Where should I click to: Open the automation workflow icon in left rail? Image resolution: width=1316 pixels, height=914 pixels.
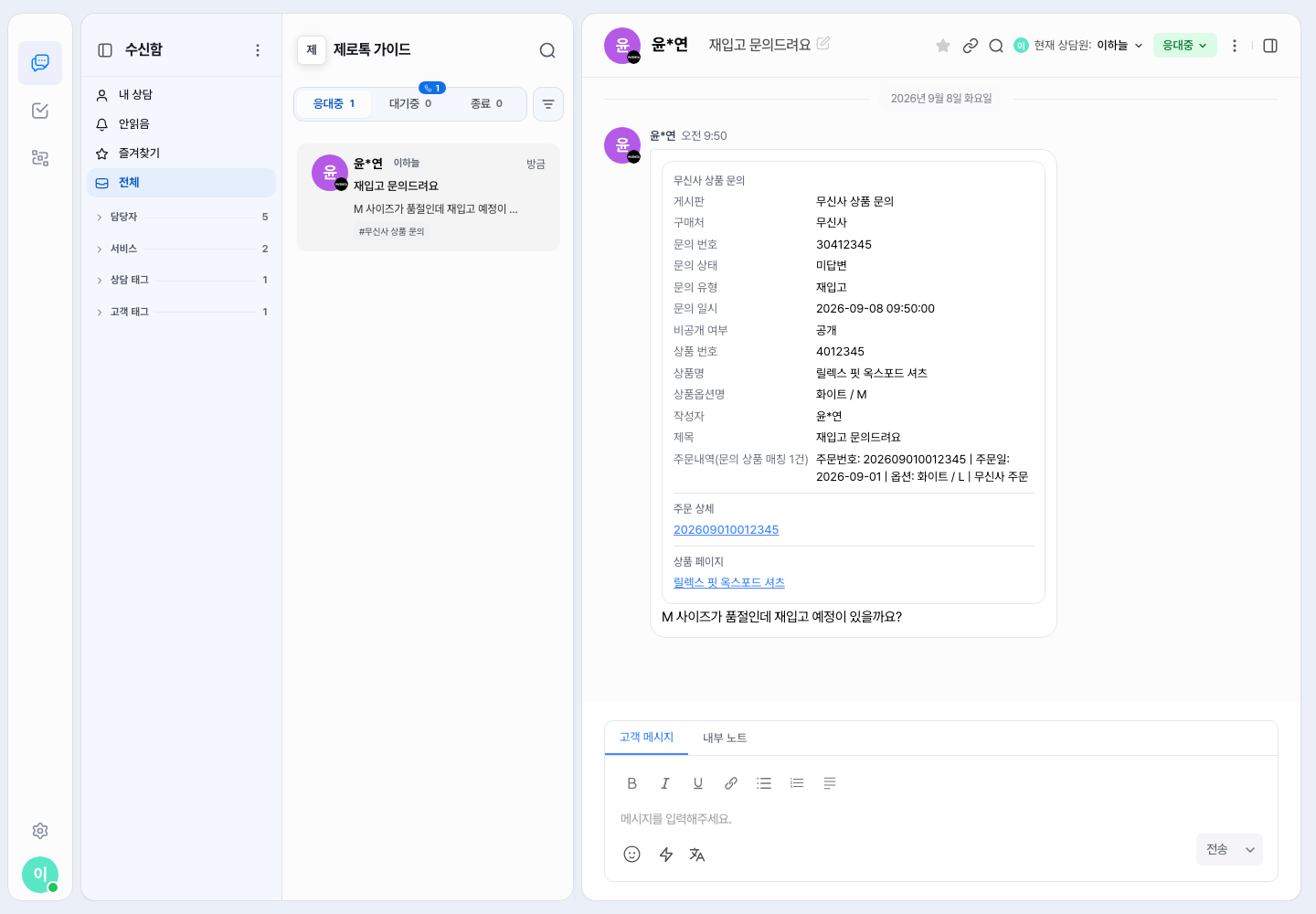click(x=40, y=158)
